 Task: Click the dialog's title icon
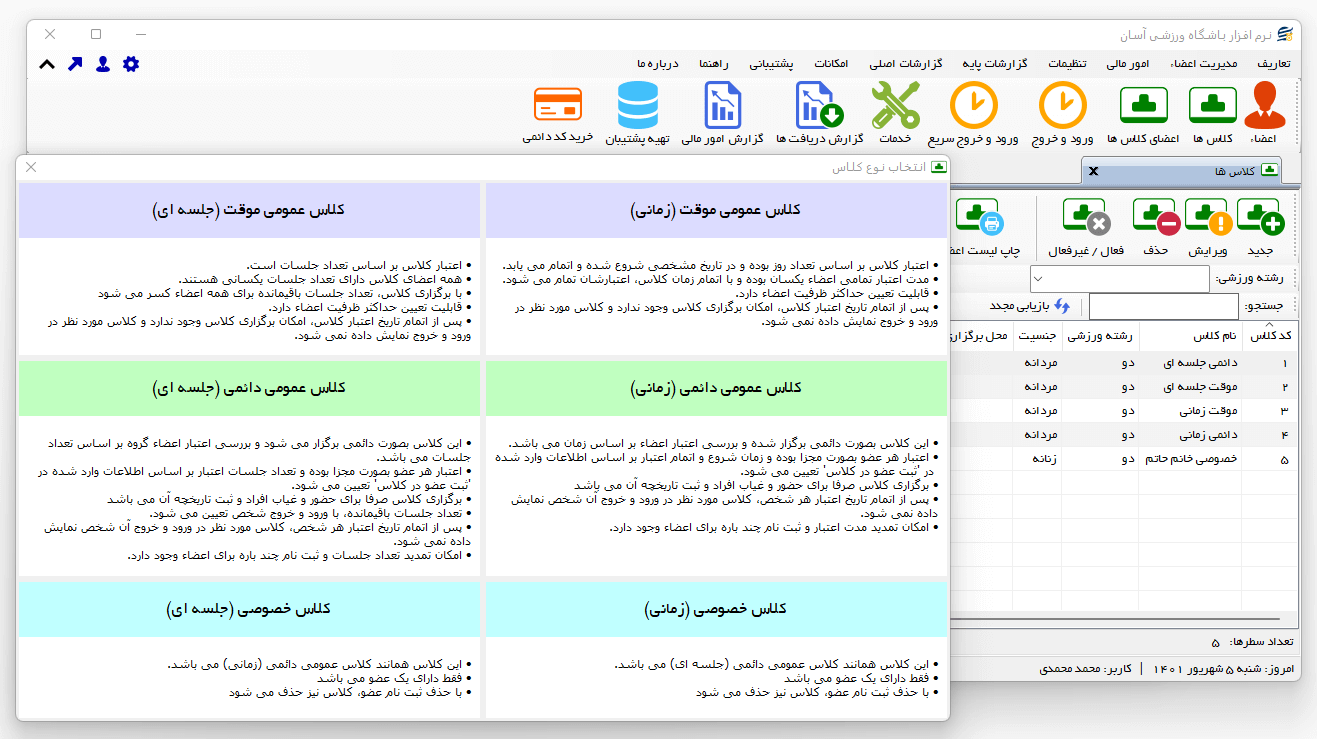[938, 167]
